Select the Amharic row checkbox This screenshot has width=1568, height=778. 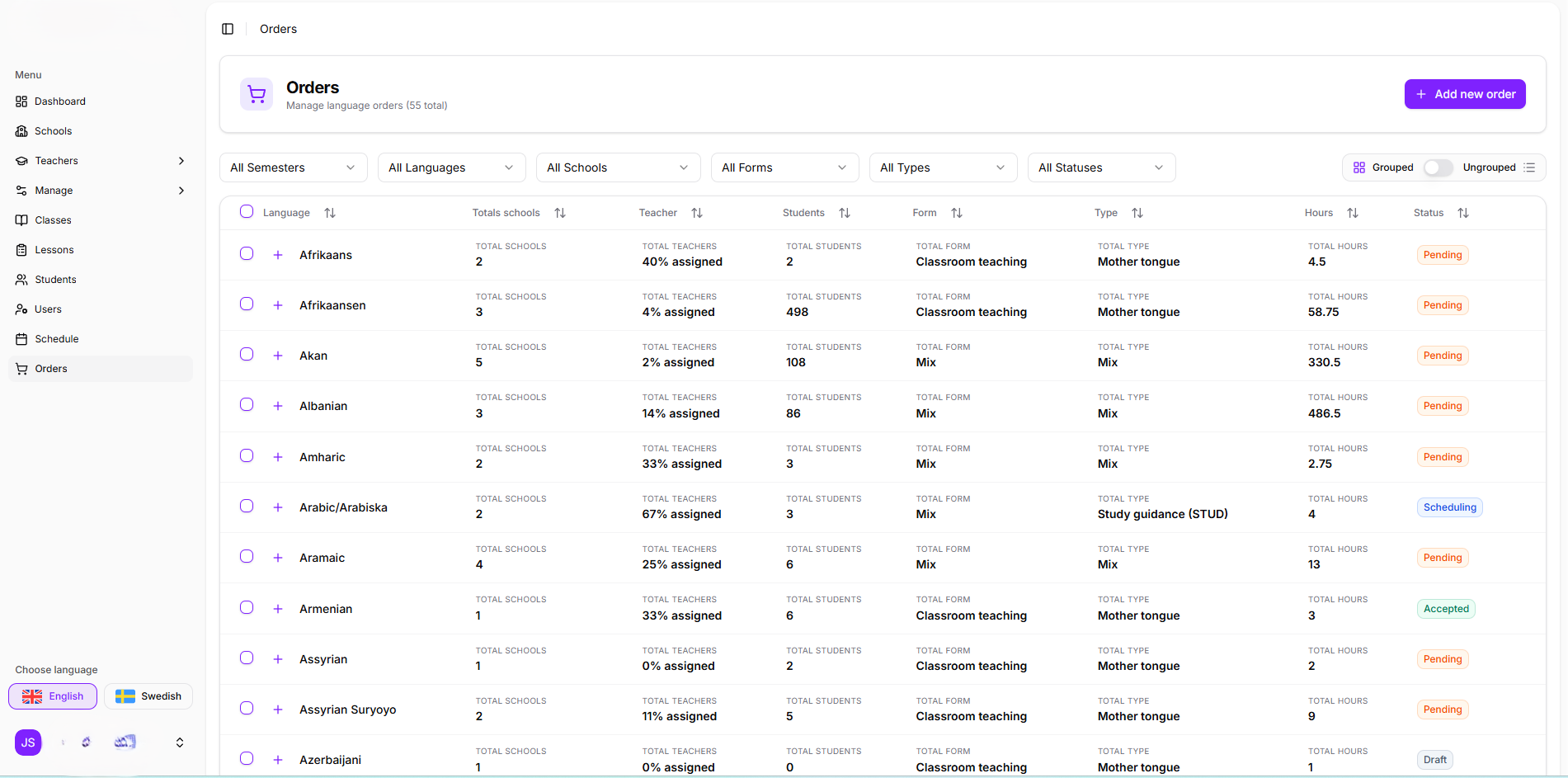click(x=247, y=455)
